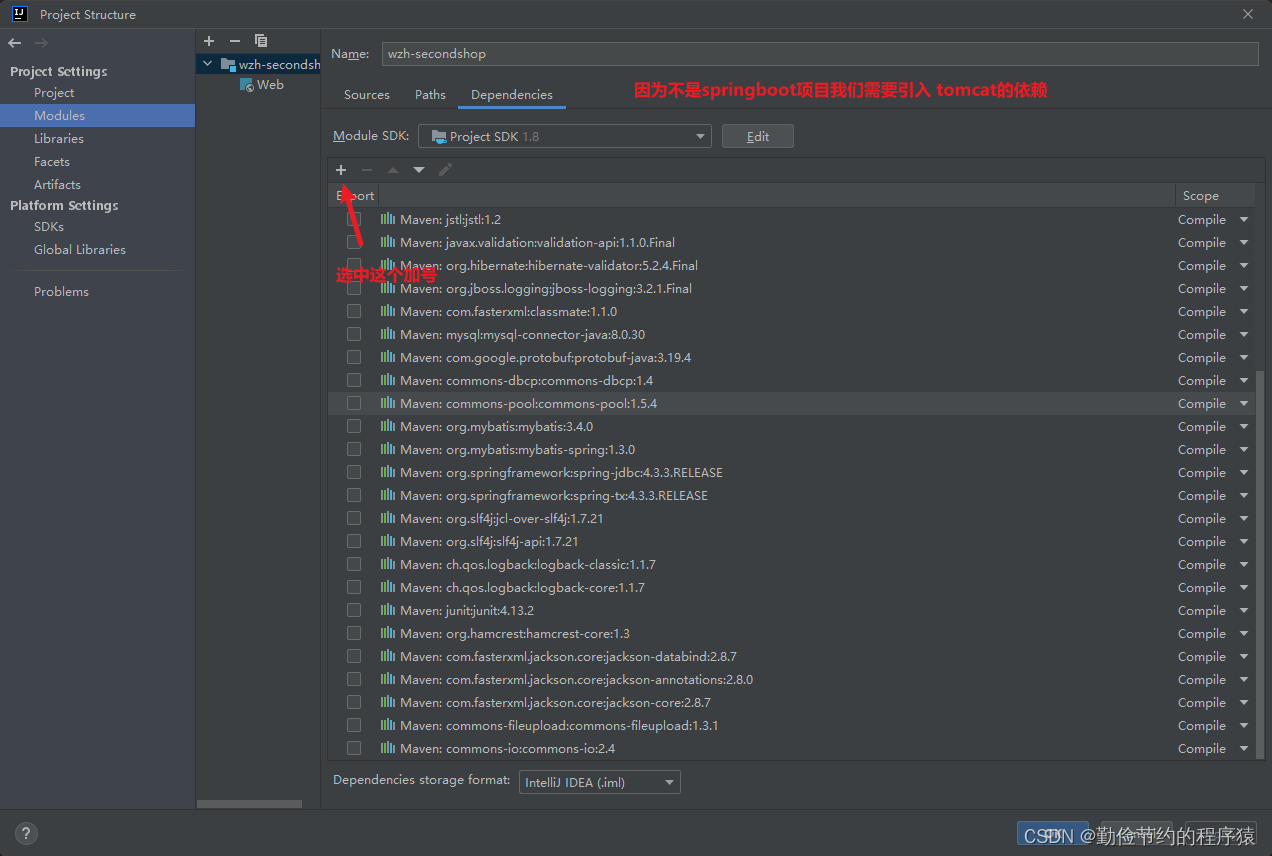Add a new module with plus icon
1272x856 pixels.
coord(209,41)
